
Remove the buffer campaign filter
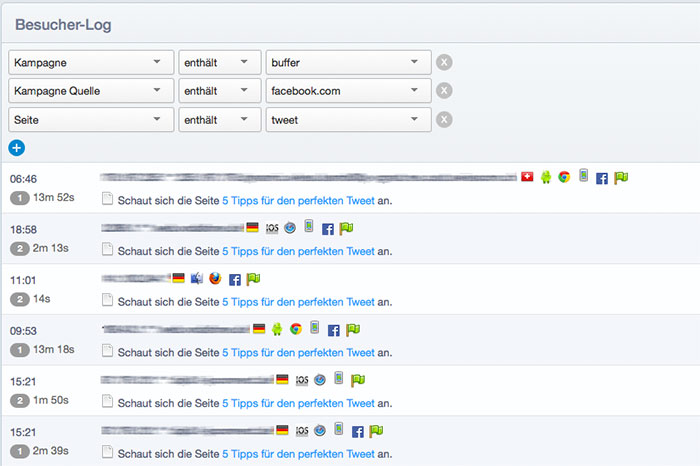pos(444,62)
